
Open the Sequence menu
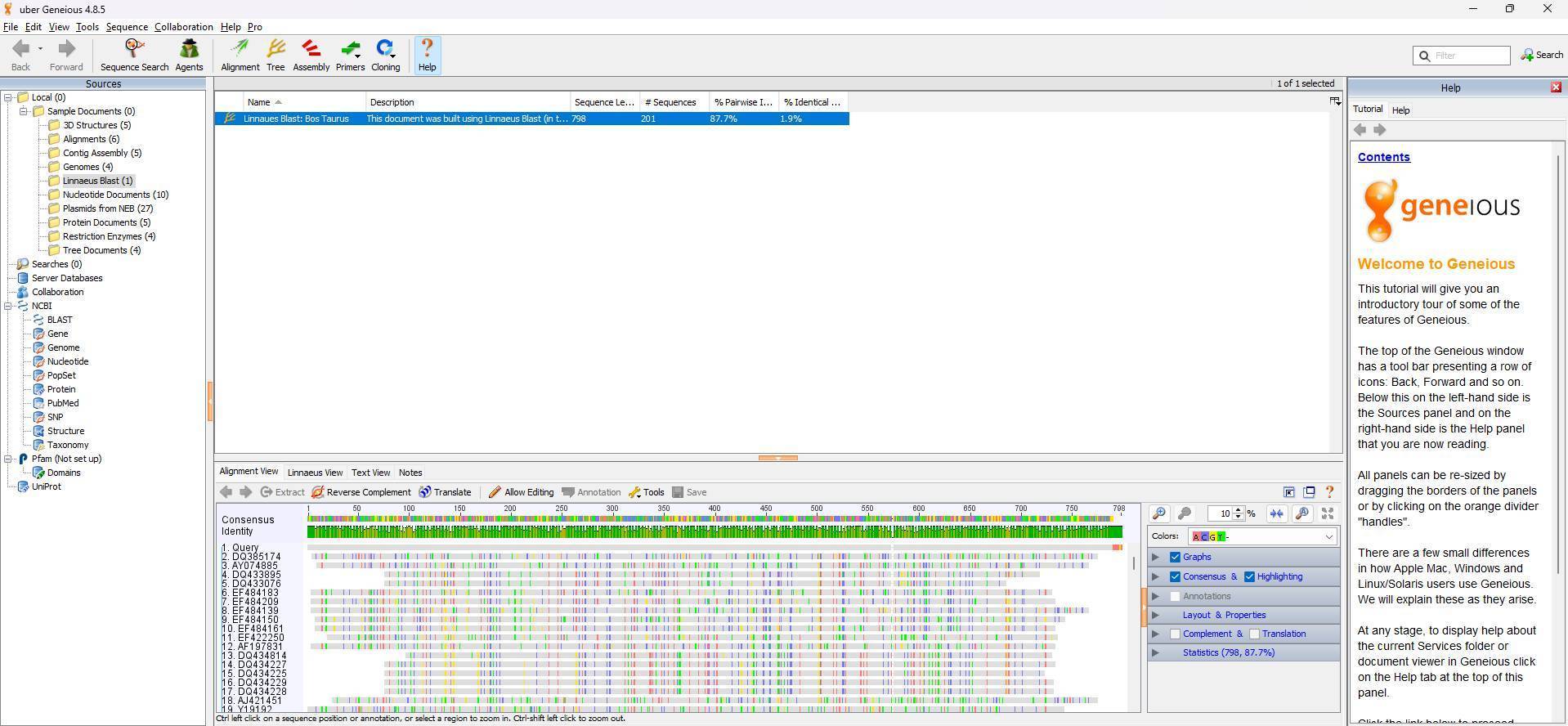coord(127,27)
